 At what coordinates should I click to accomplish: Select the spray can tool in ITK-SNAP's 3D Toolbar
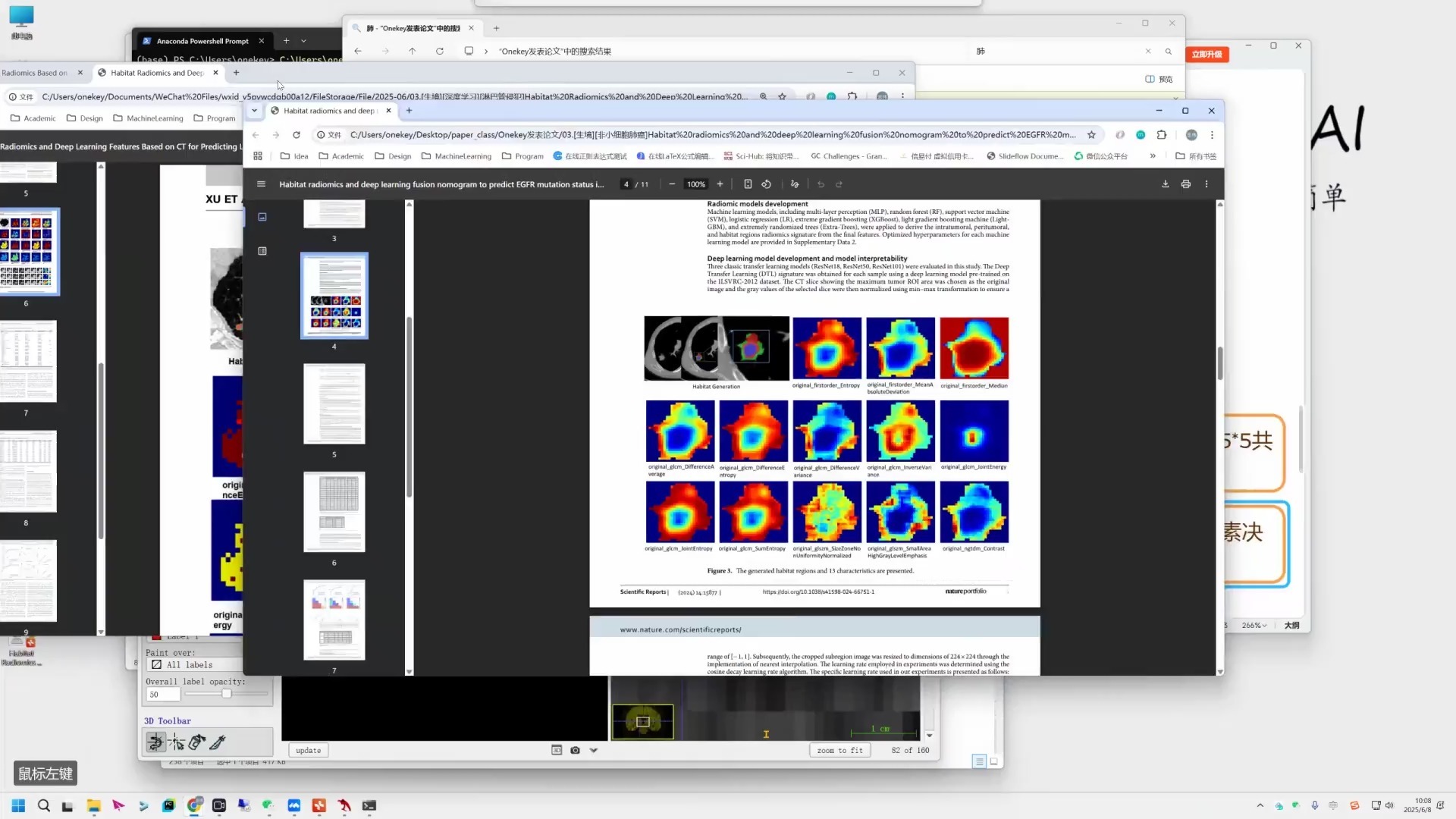(x=197, y=742)
